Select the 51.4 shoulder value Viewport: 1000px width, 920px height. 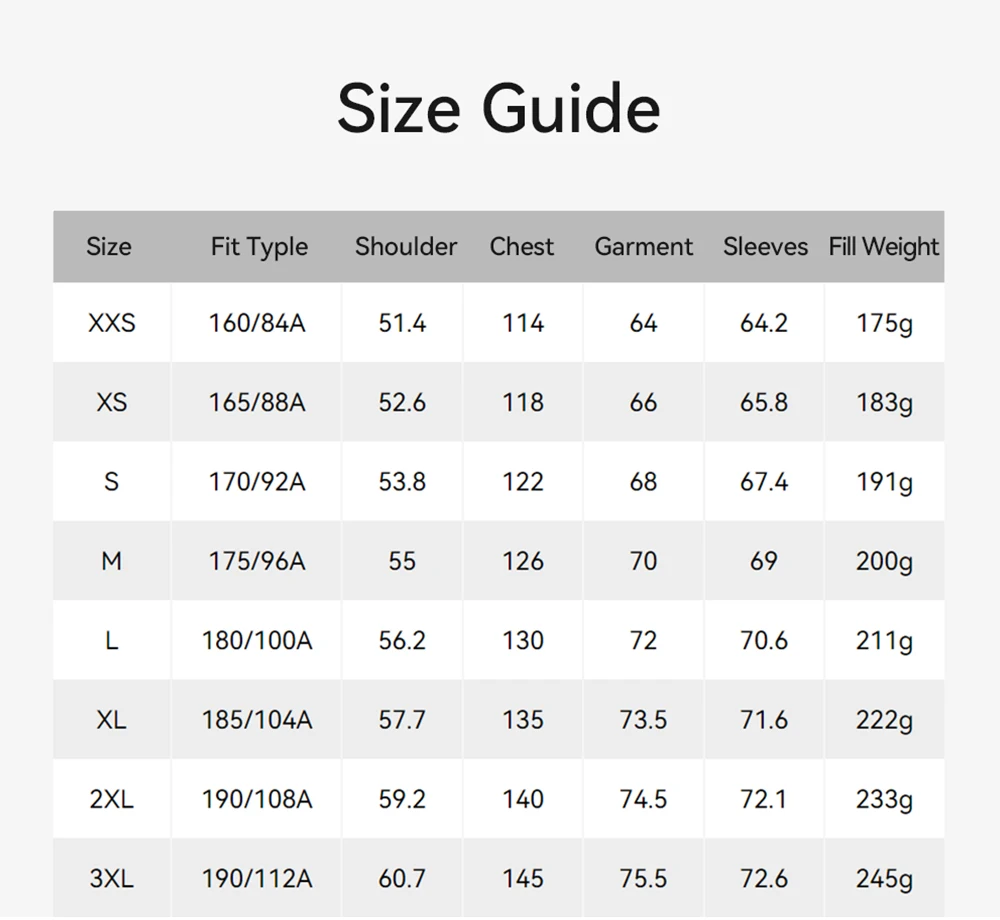click(402, 323)
